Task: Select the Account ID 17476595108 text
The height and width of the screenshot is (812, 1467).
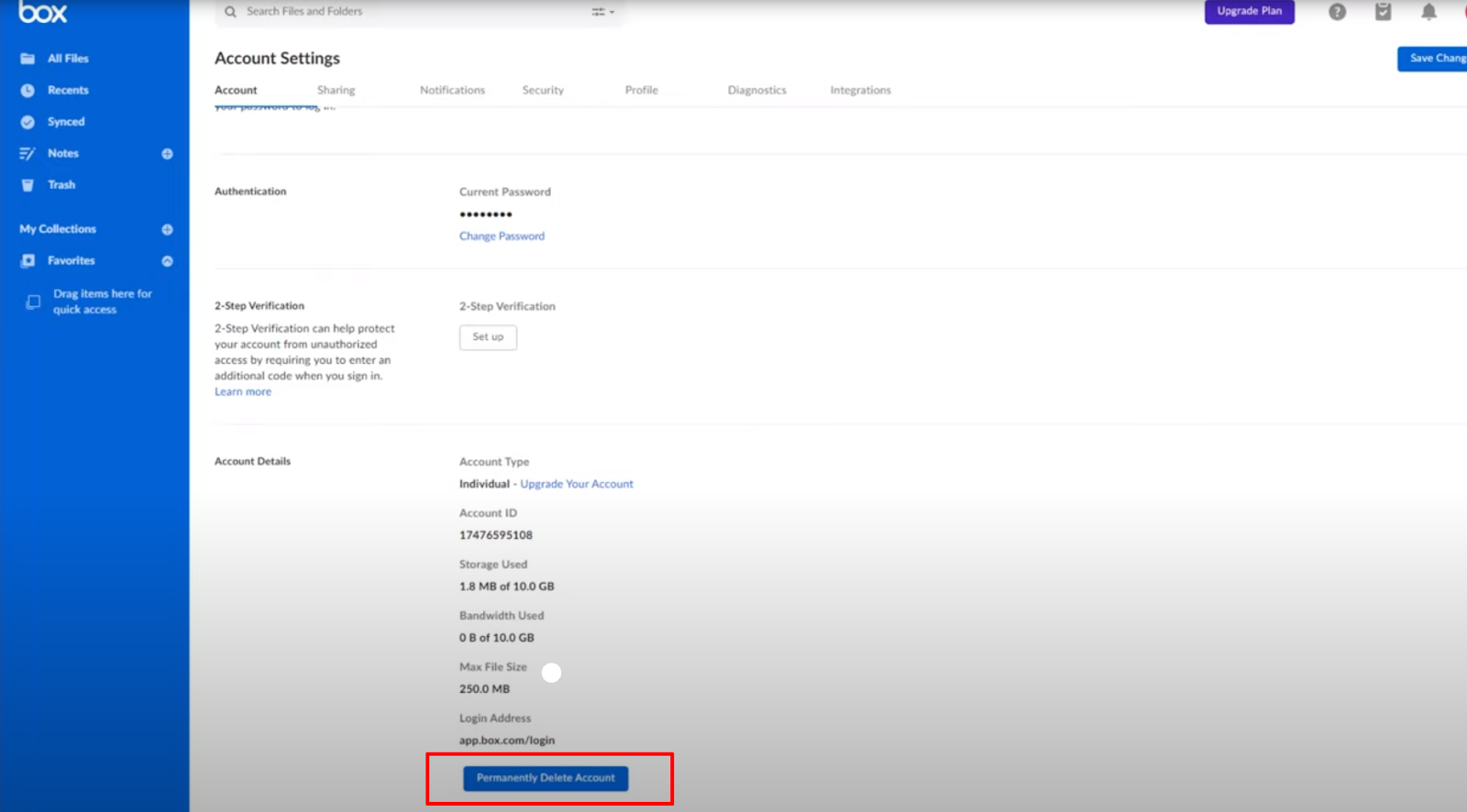Action: coord(496,535)
